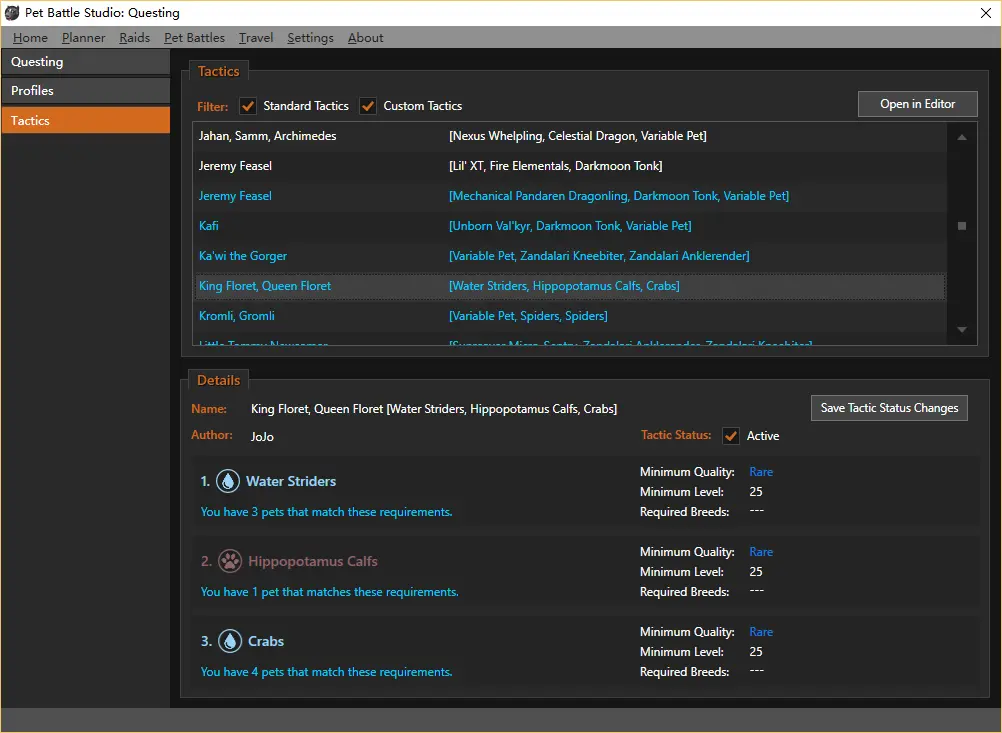Click '[Variable Pet, Spiders, Spiders]' team text
The width and height of the screenshot is (1002, 733).
528,316
